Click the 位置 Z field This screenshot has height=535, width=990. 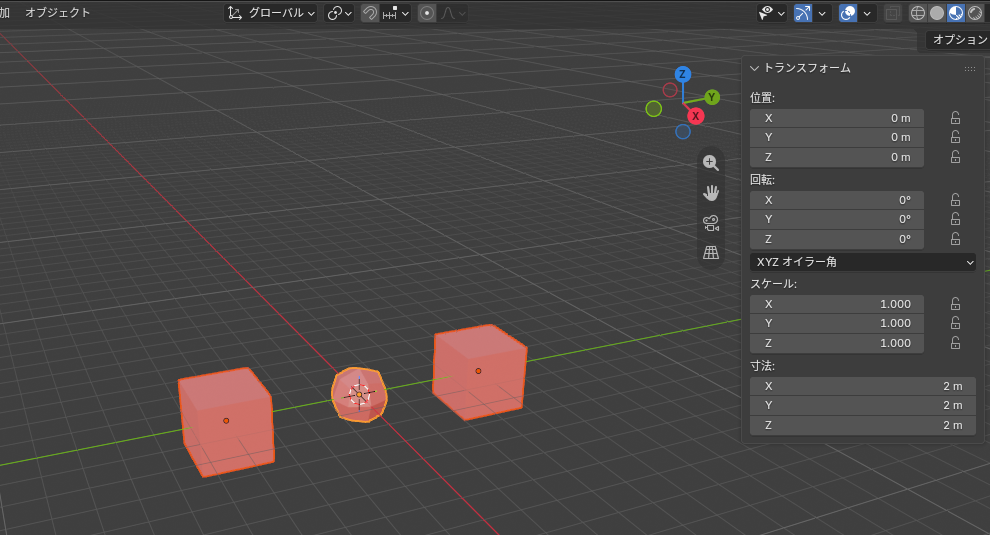coord(837,157)
